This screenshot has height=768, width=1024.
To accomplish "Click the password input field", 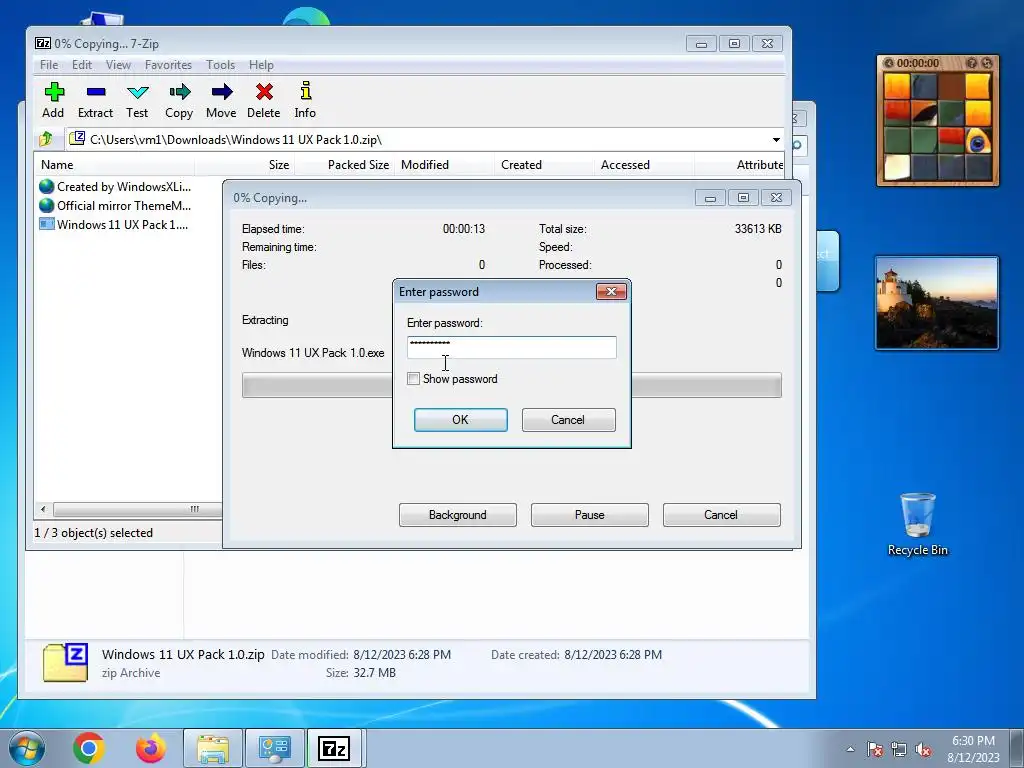I will (511, 347).
